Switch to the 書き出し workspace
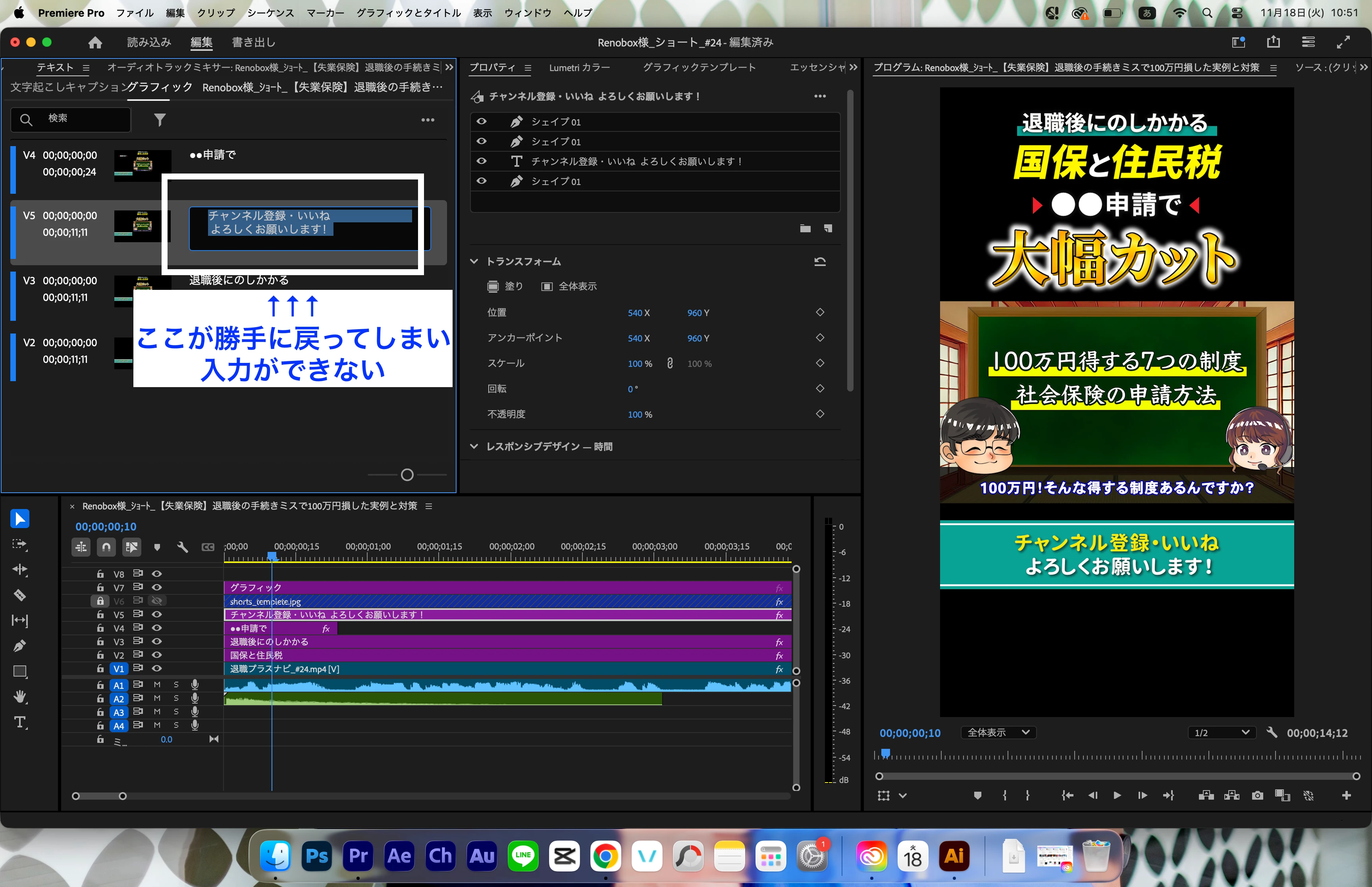Screen dimensions: 1372x887 click(253, 42)
